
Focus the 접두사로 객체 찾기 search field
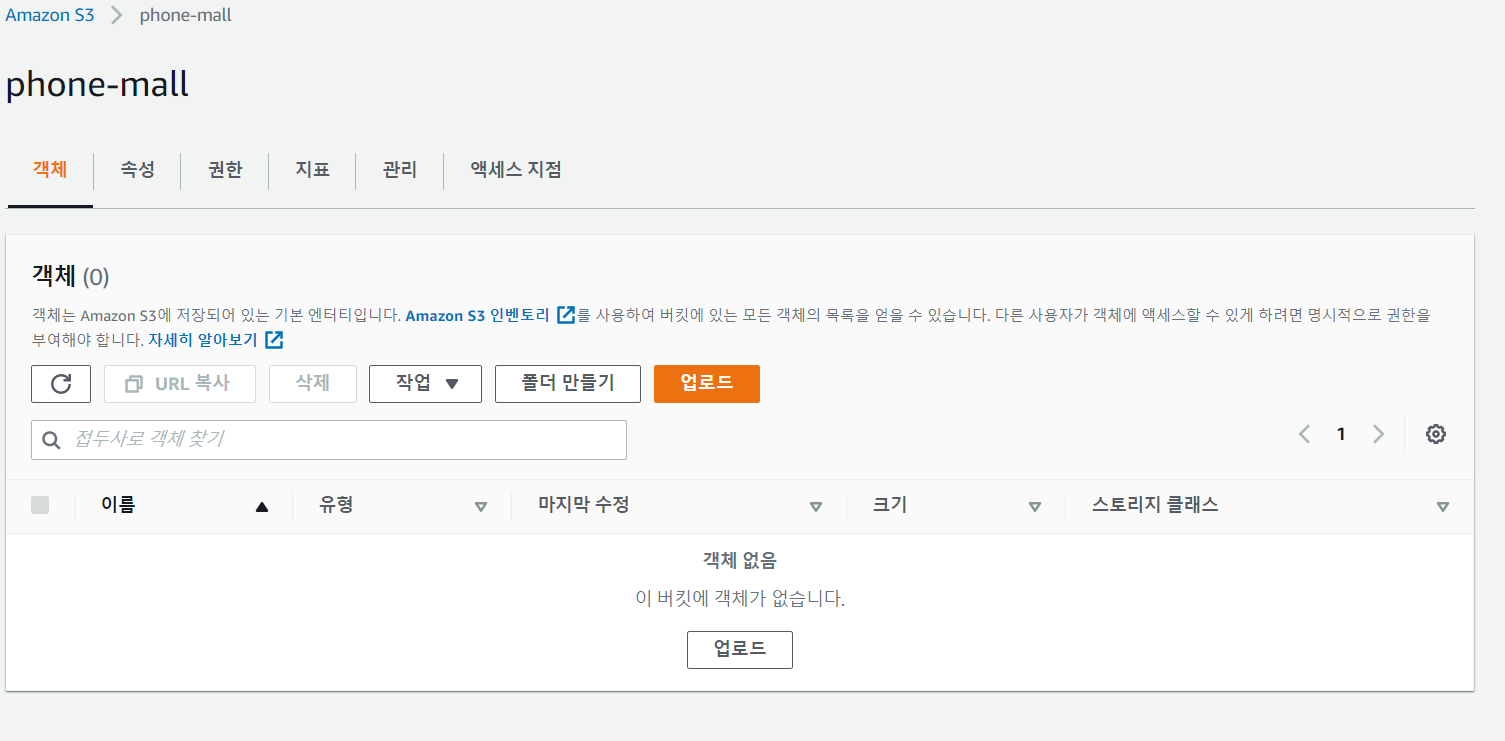pyautogui.click(x=329, y=440)
